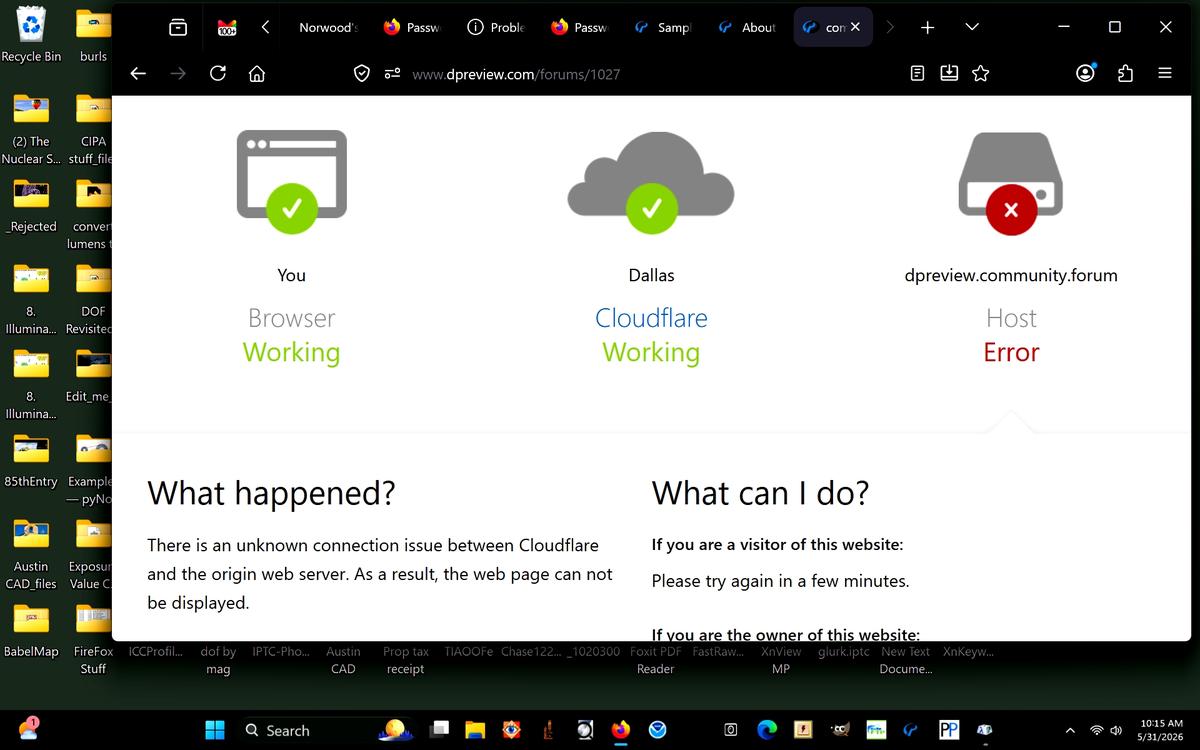1200x750 pixels.
Task: Click the save page icon beside reader view
Action: click(x=949, y=73)
